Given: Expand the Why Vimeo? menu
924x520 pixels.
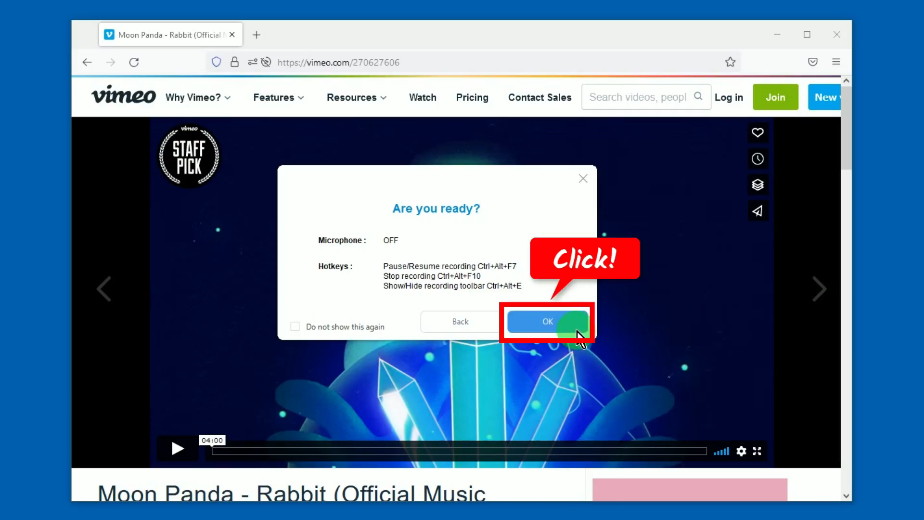Looking at the screenshot, I should (198, 97).
